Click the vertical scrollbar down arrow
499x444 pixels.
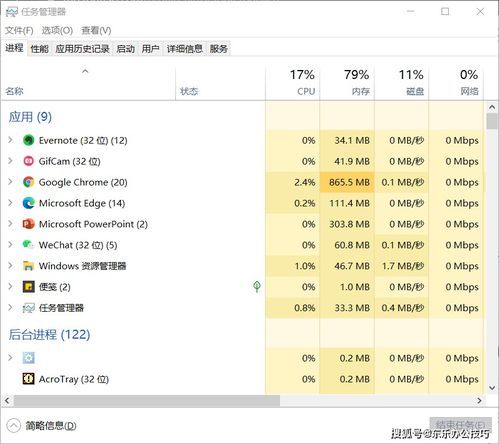coord(492,388)
